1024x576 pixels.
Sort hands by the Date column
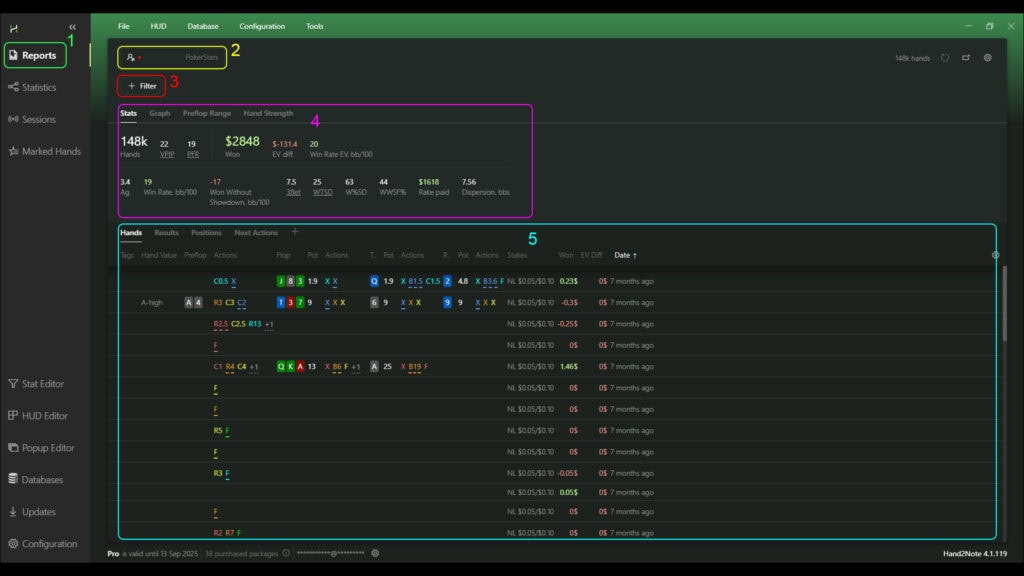click(x=624, y=255)
